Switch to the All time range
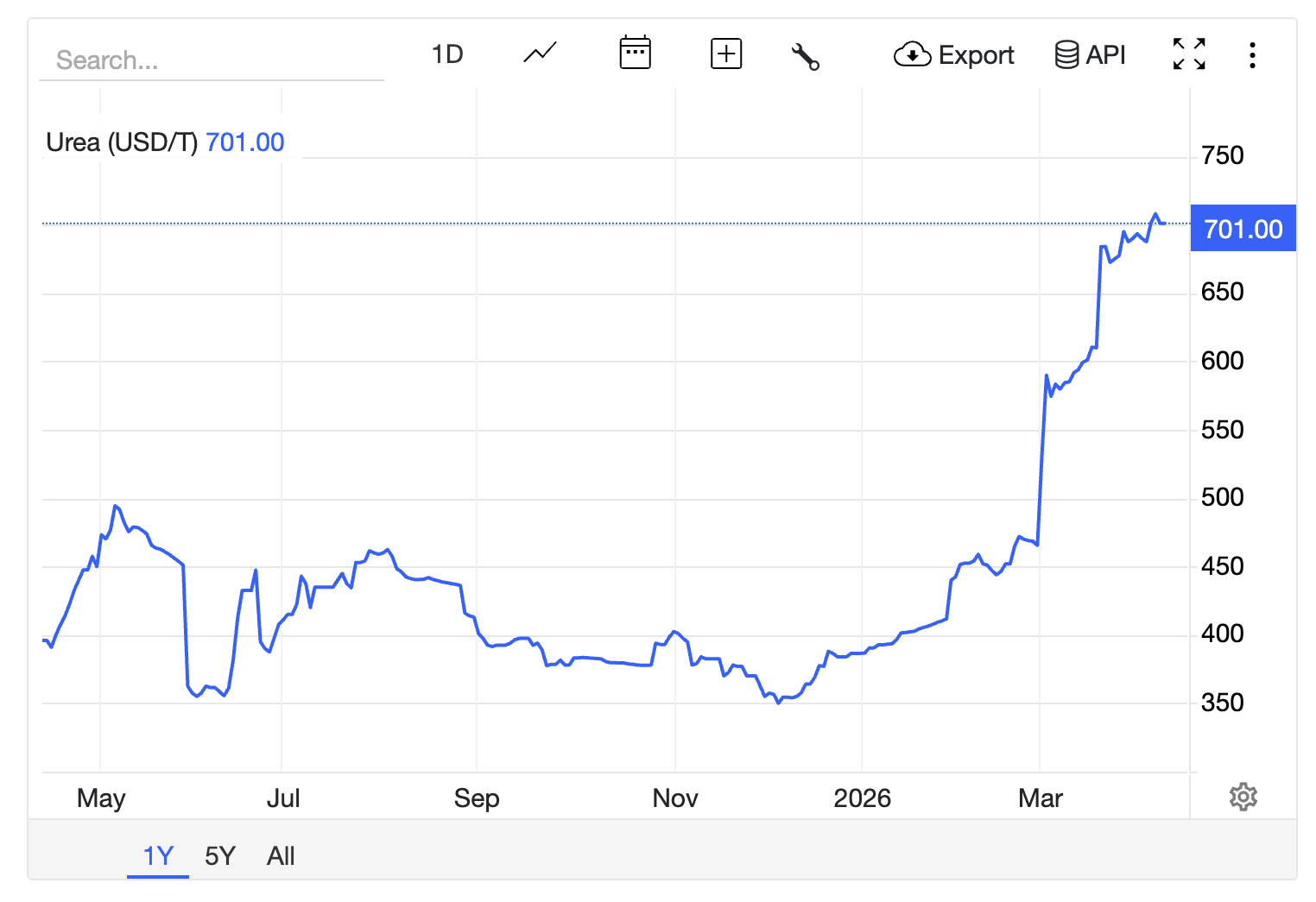Screen dimensions: 1316x902 pos(281,855)
